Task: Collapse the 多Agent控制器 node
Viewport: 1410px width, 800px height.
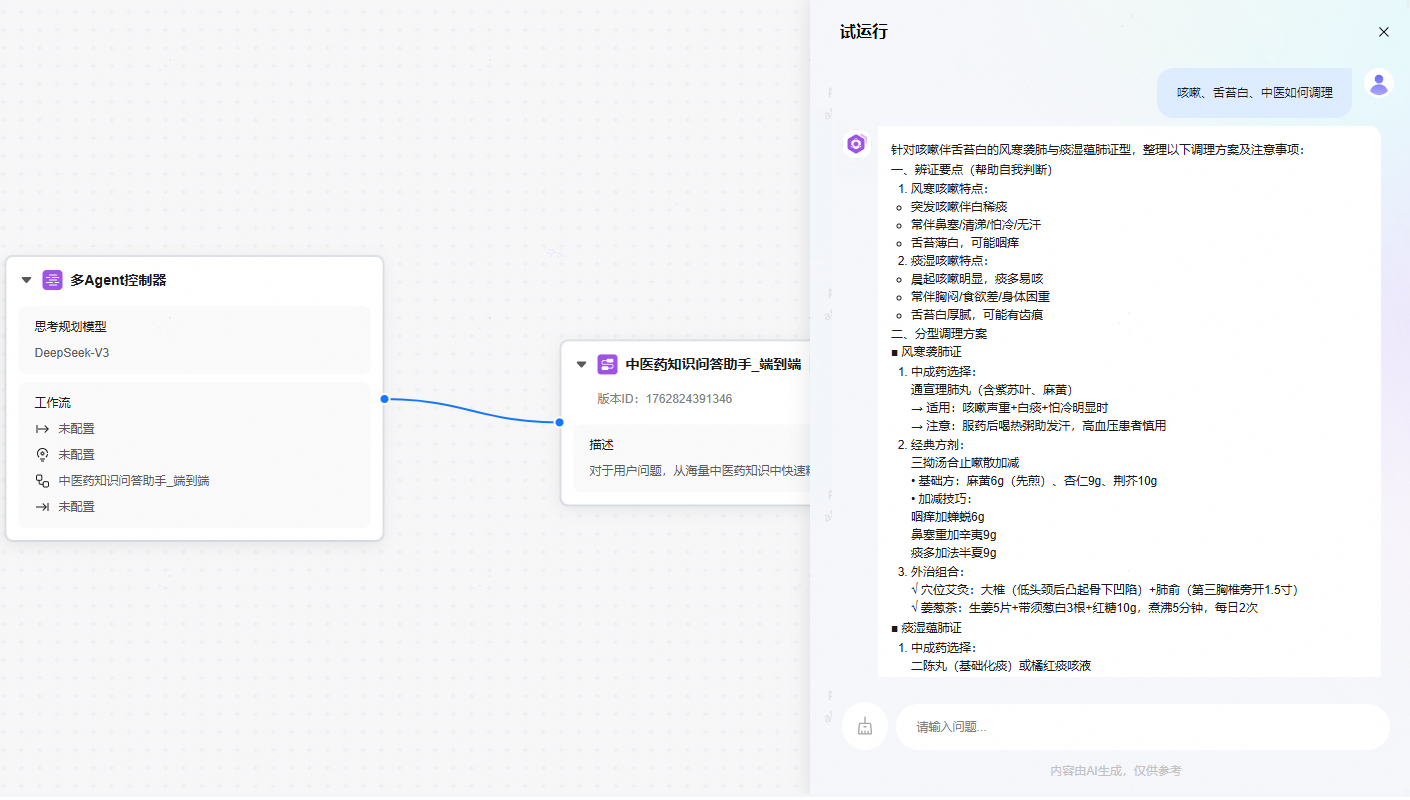Action: [27, 280]
